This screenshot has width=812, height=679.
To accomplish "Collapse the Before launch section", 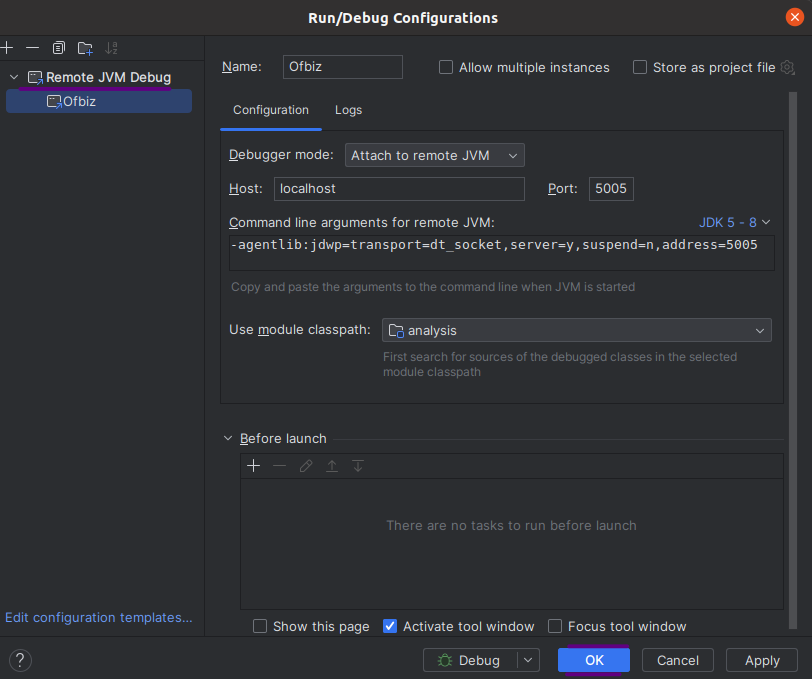I will click(x=228, y=438).
